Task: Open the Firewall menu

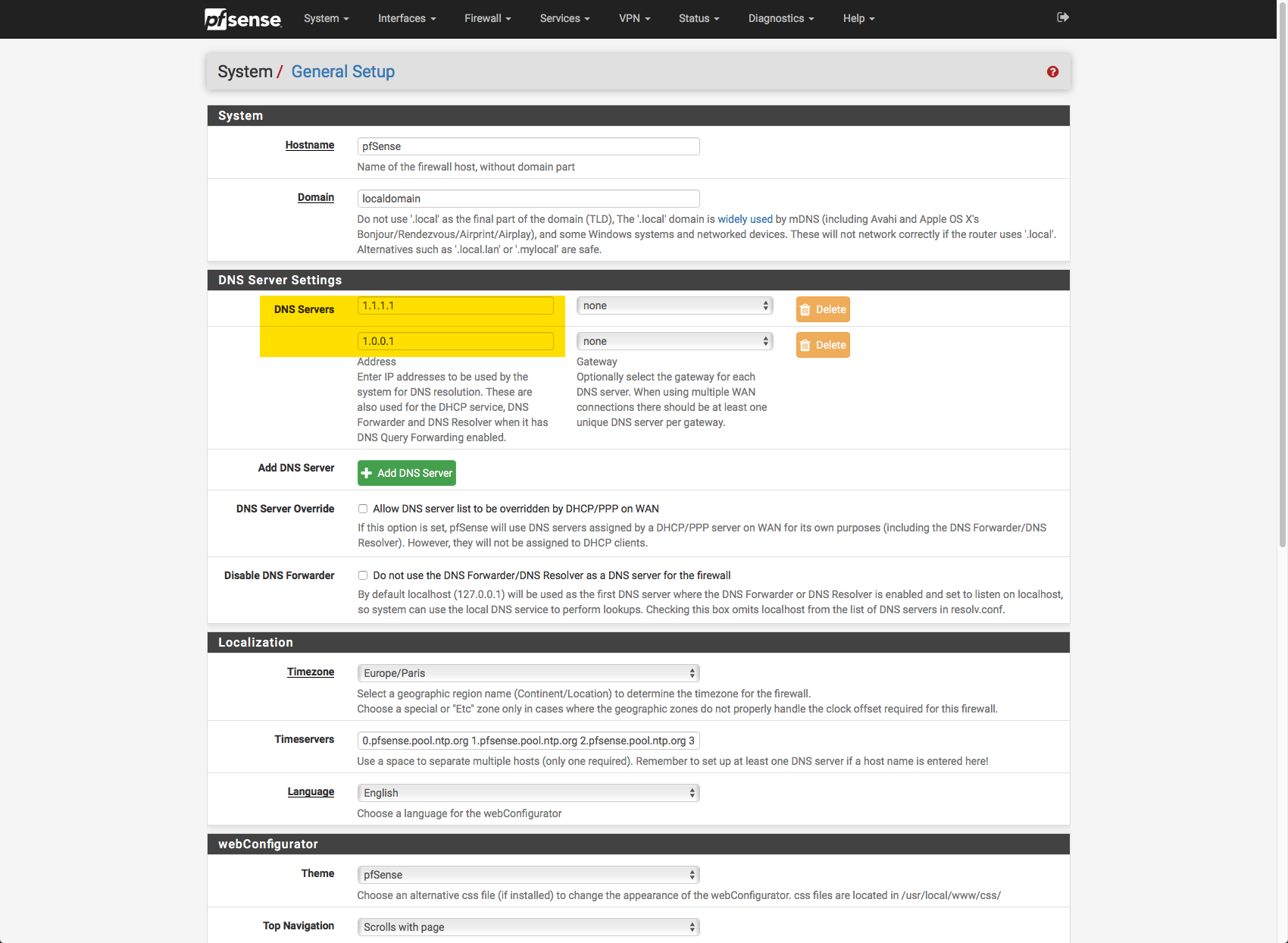Action: point(487,18)
